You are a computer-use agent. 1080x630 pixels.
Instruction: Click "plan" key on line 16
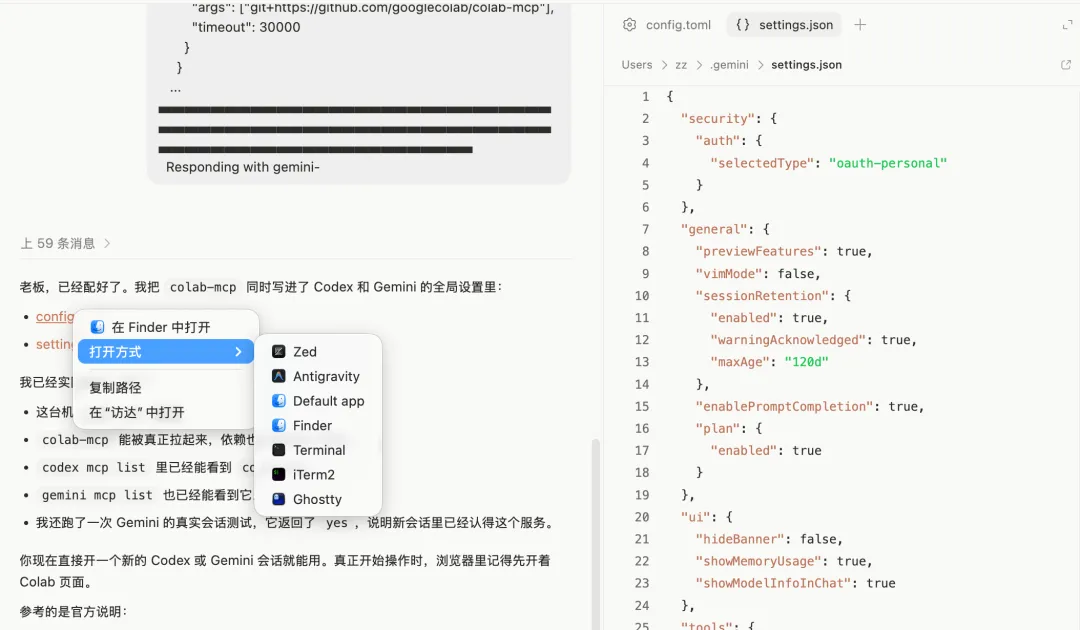[718, 428]
